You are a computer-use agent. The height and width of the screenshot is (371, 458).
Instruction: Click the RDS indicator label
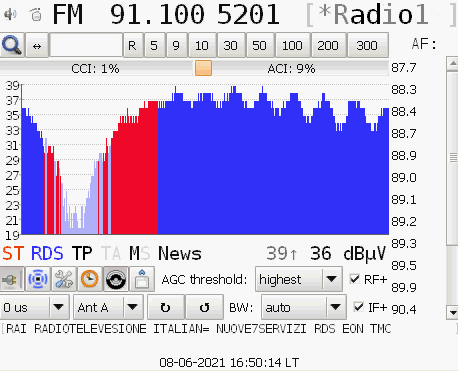point(47,253)
